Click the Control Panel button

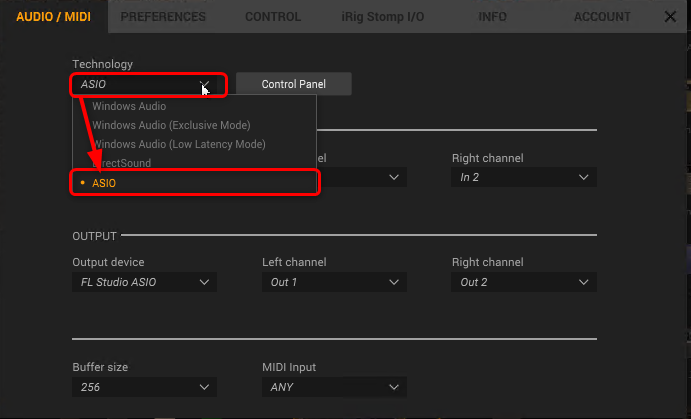[293, 84]
